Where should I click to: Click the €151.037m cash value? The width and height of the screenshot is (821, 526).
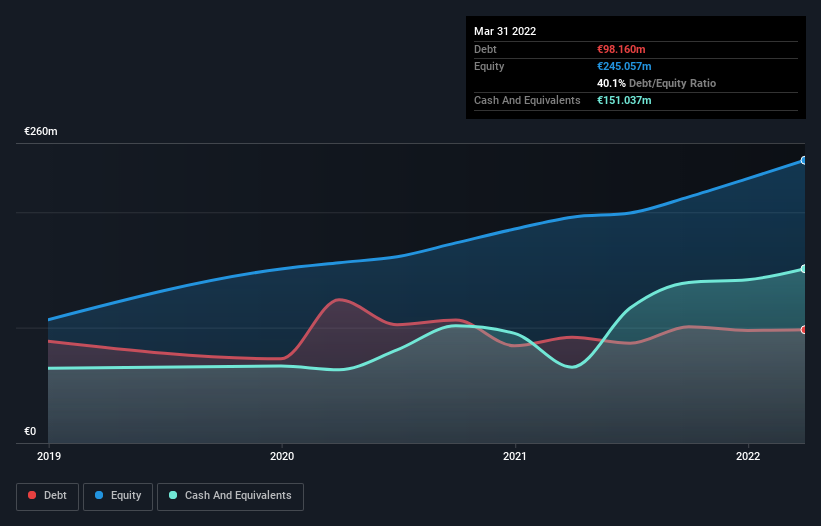tap(624, 100)
